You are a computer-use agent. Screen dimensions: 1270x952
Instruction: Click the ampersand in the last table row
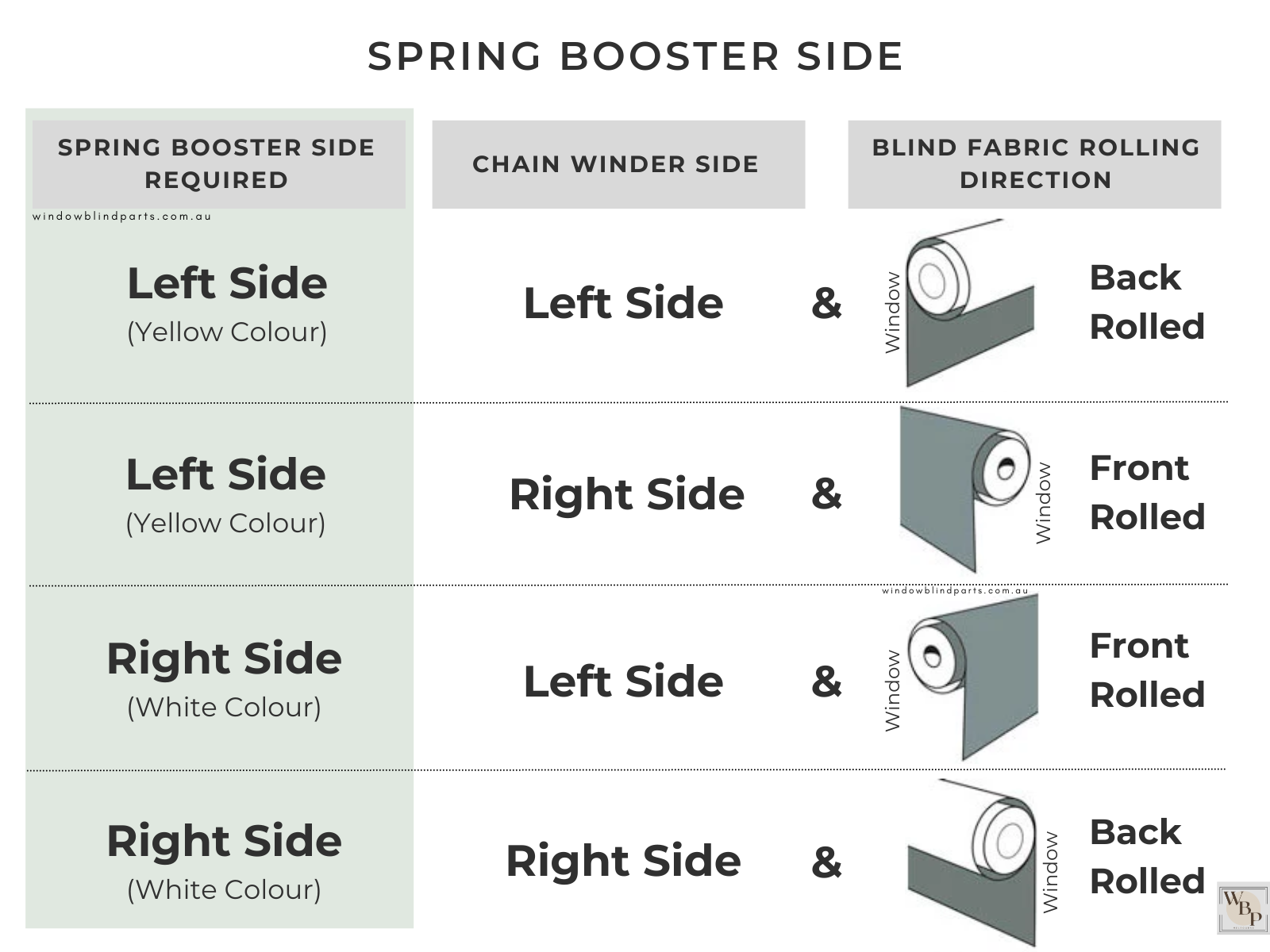click(826, 862)
